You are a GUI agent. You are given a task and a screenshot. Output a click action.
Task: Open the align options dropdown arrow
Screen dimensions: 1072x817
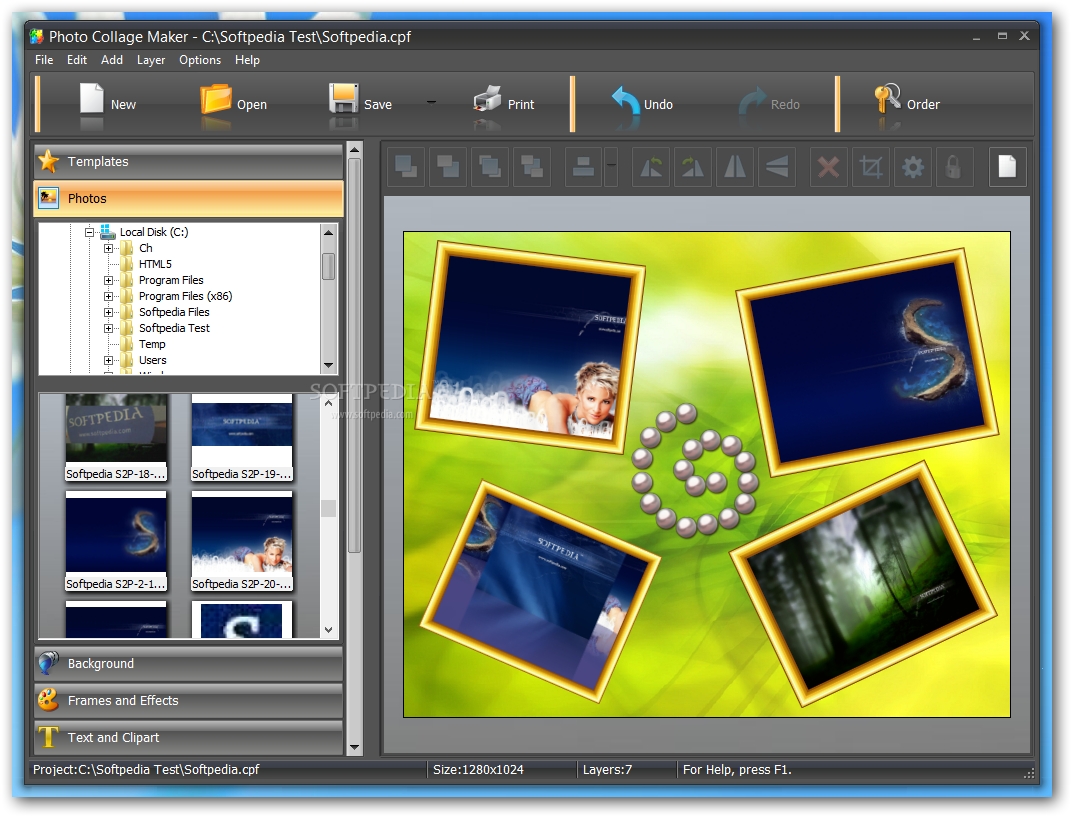point(611,167)
